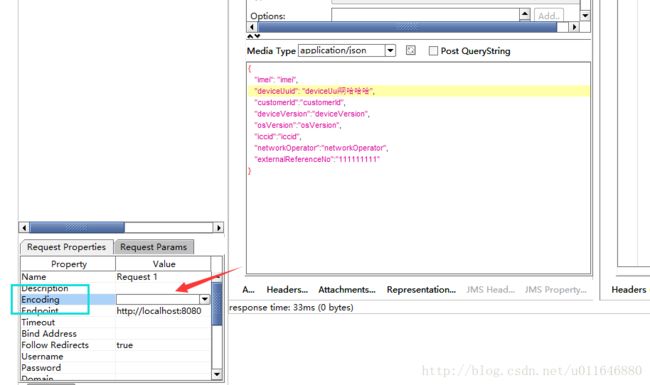Open the Headers tab below request body
Viewport: 650px width, 385px height.
(x=287, y=290)
